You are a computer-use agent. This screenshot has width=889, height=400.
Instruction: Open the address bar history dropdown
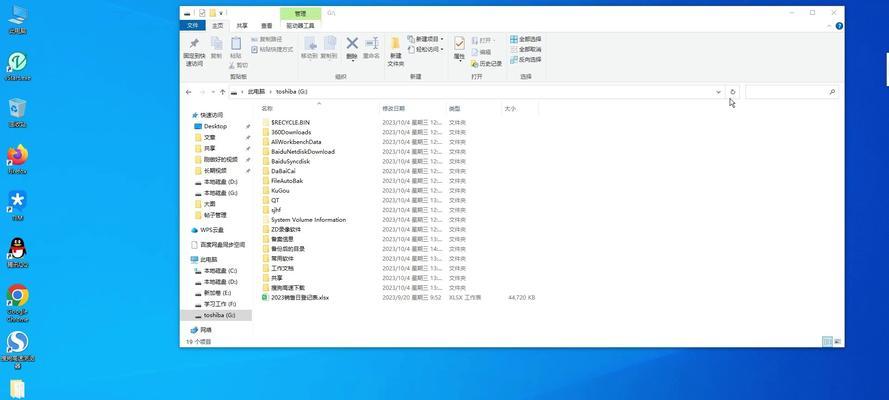[x=718, y=92]
